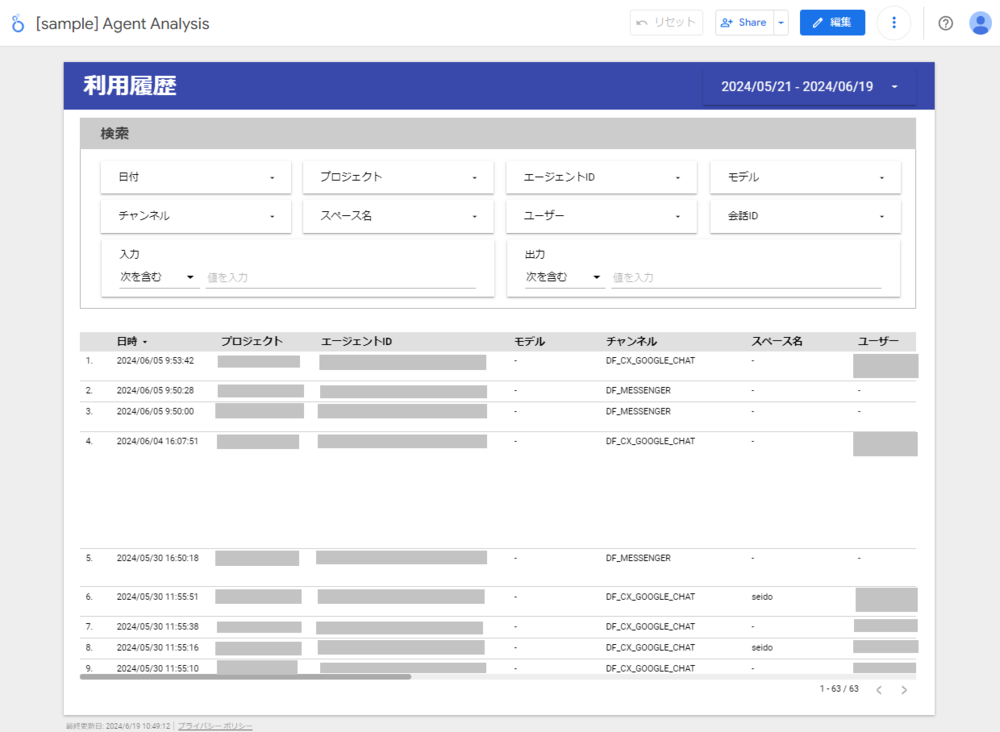
Task: Open the help question mark icon
Action: 945,23
